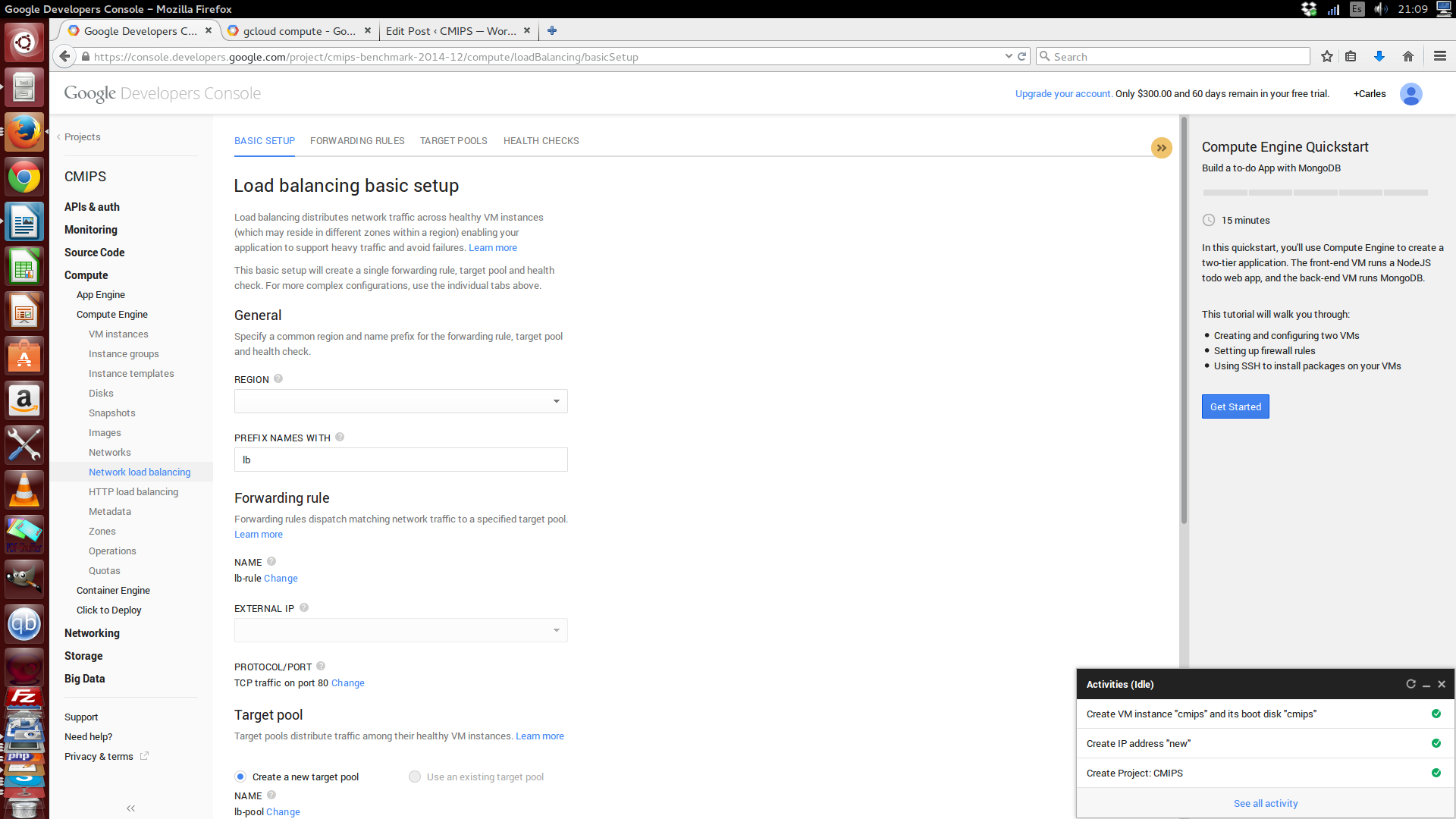Open a new Firefox tab
The height and width of the screenshot is (819, 1456).
(x=552, y=30)
